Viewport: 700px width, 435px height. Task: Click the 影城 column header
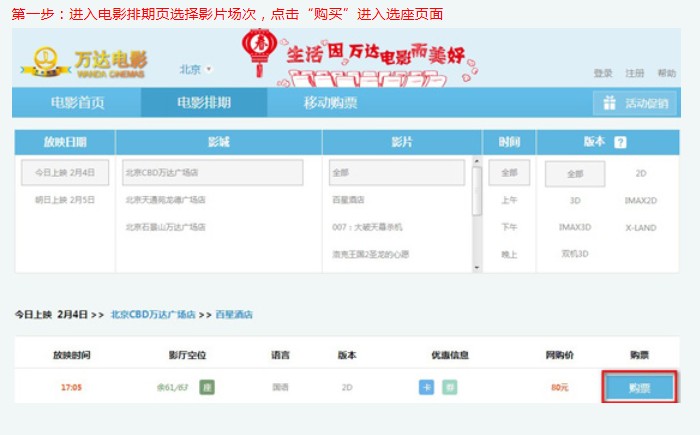(x=219, y=142)
